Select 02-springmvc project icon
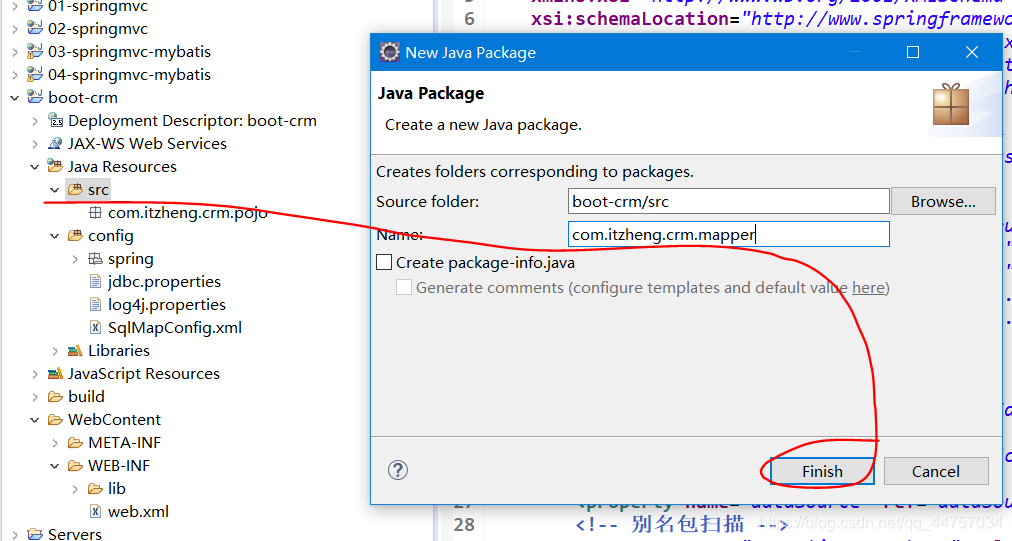1012x541 pixels. pyautogui.click(x=35, y=28)
